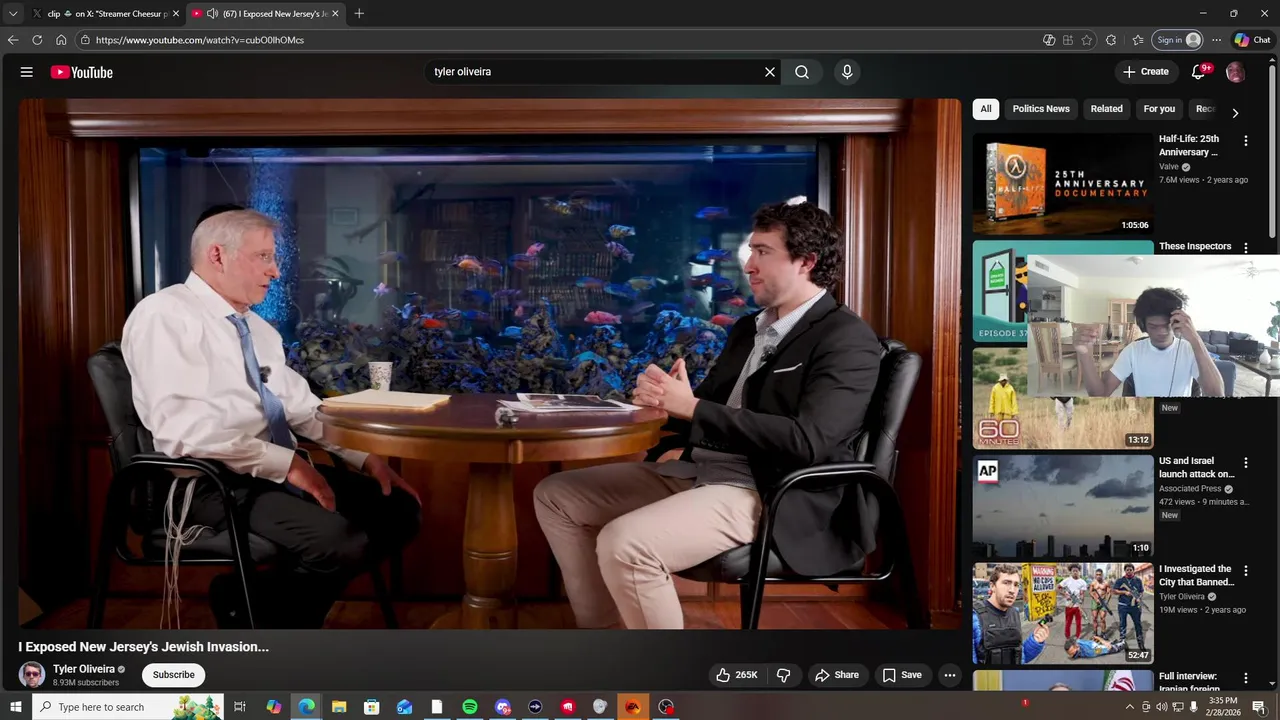
Task: Go to YouTube home via logo
Action: (x=81, y=72)
